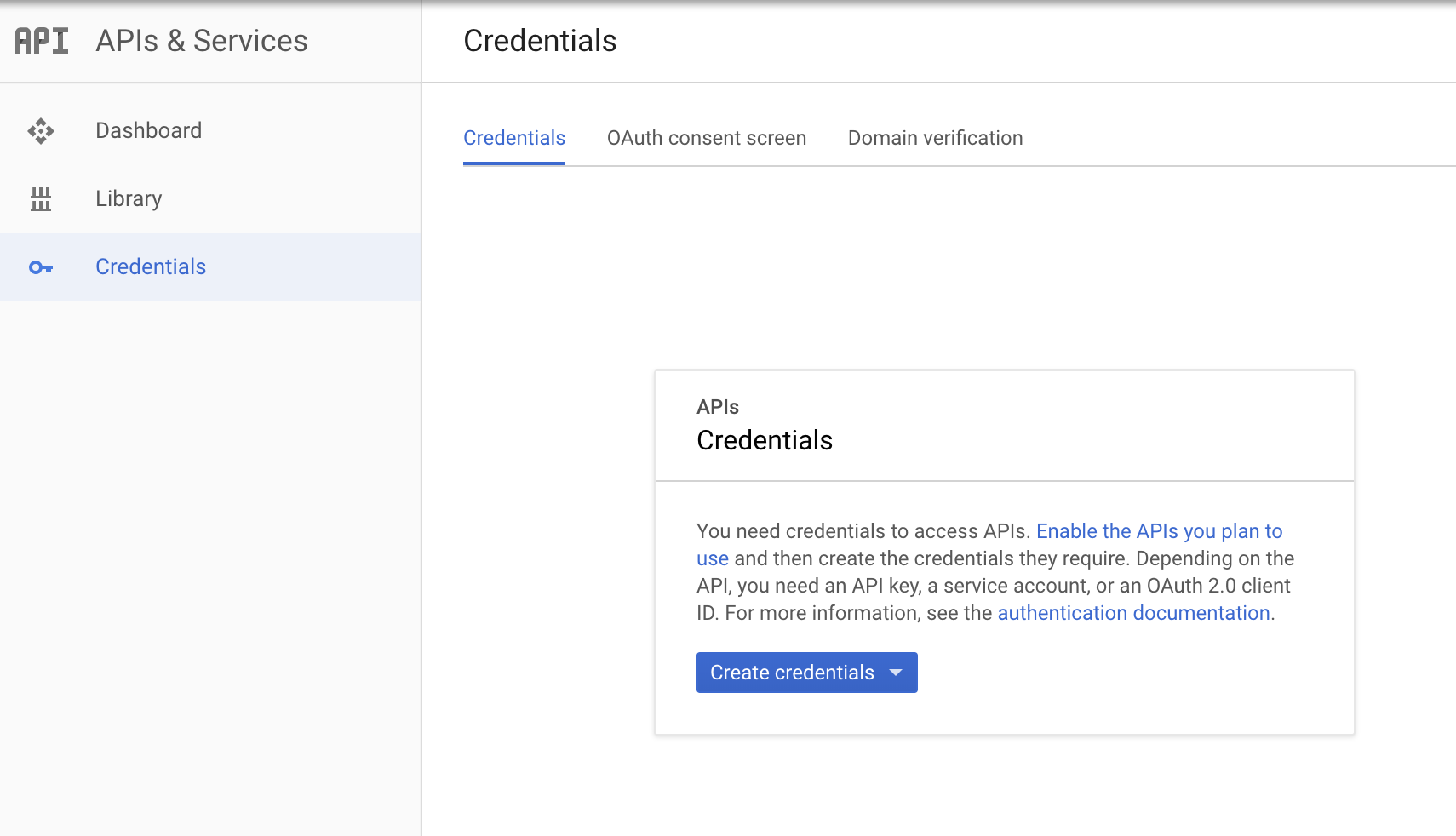
Task: Switch to OAuth consent screen tab
Action: 707,138
